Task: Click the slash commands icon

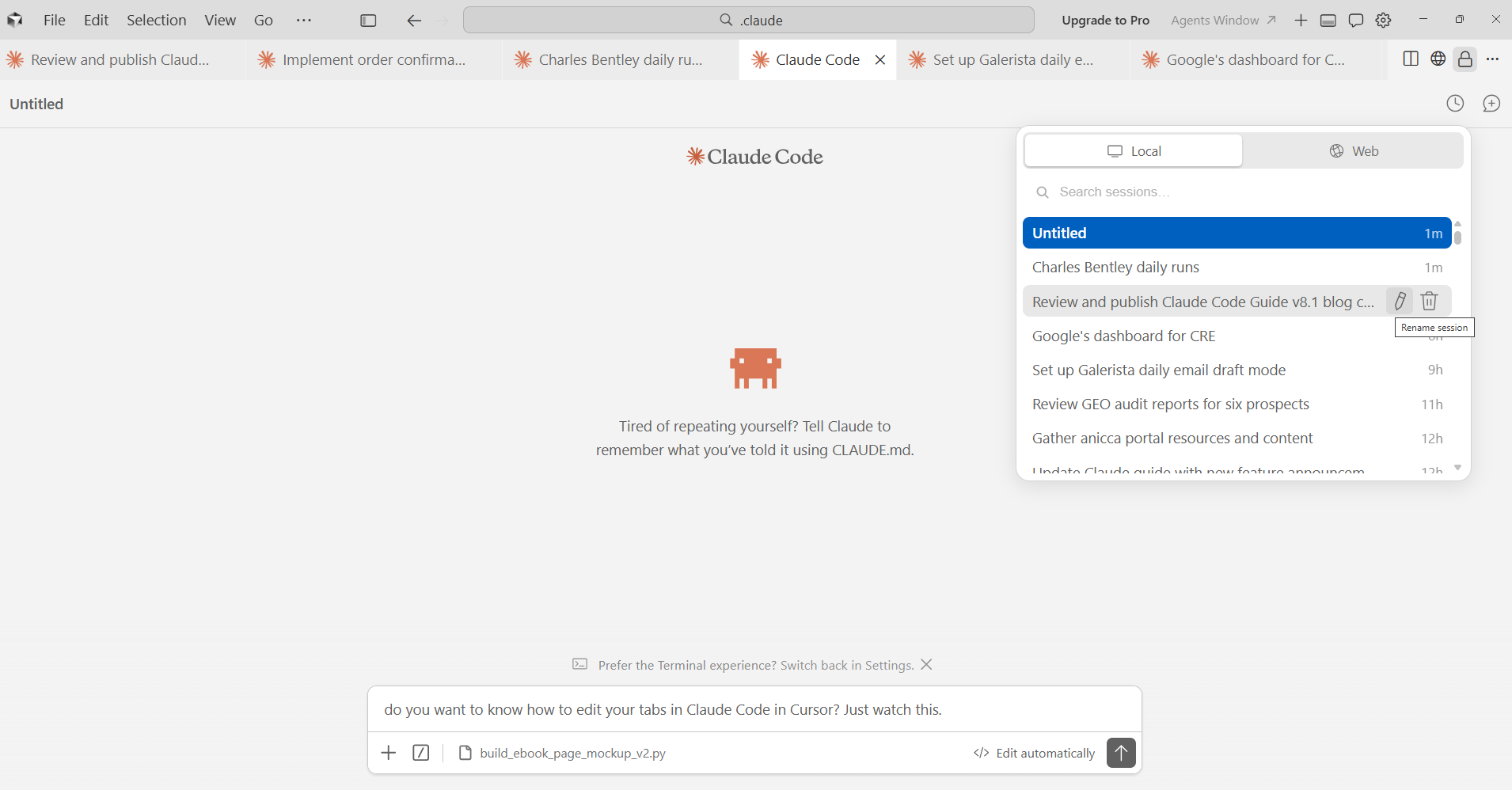Action: (421, 753)
